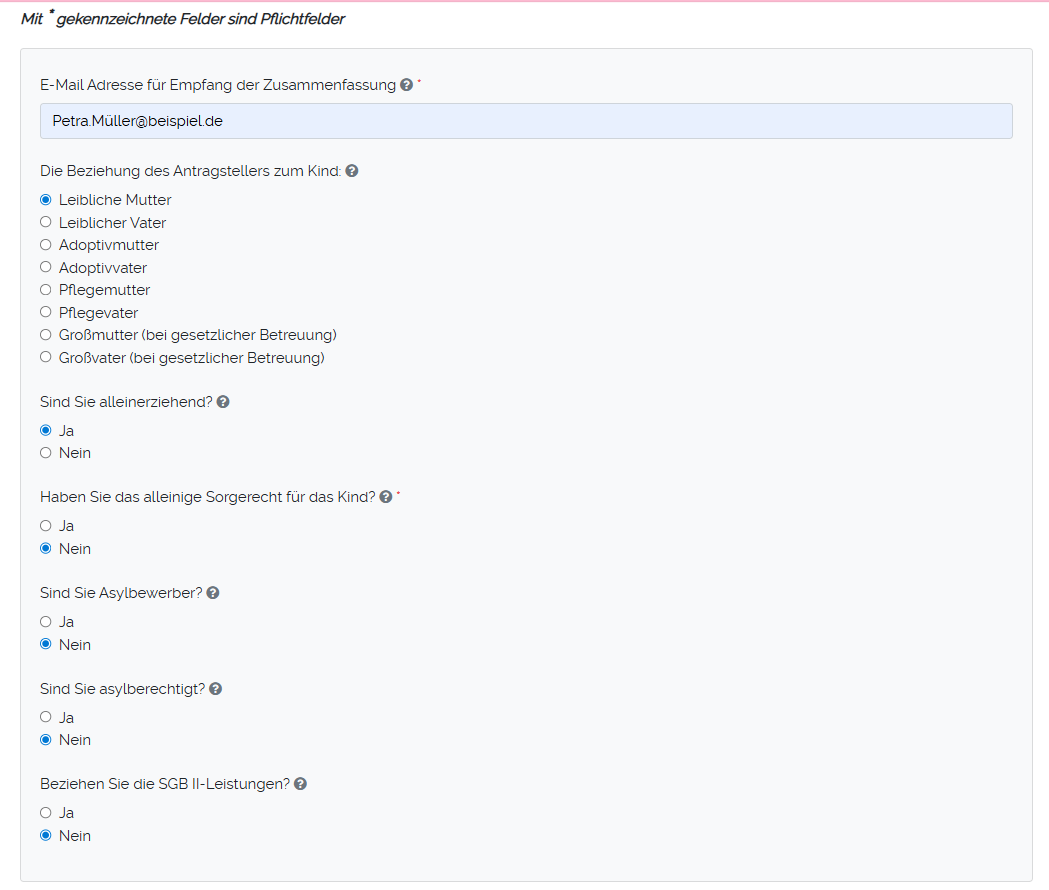This screenshot has height=890, width=1049.
Task: Click help icon next to E-Mail Adresse label
Action: tap(406, 86)
